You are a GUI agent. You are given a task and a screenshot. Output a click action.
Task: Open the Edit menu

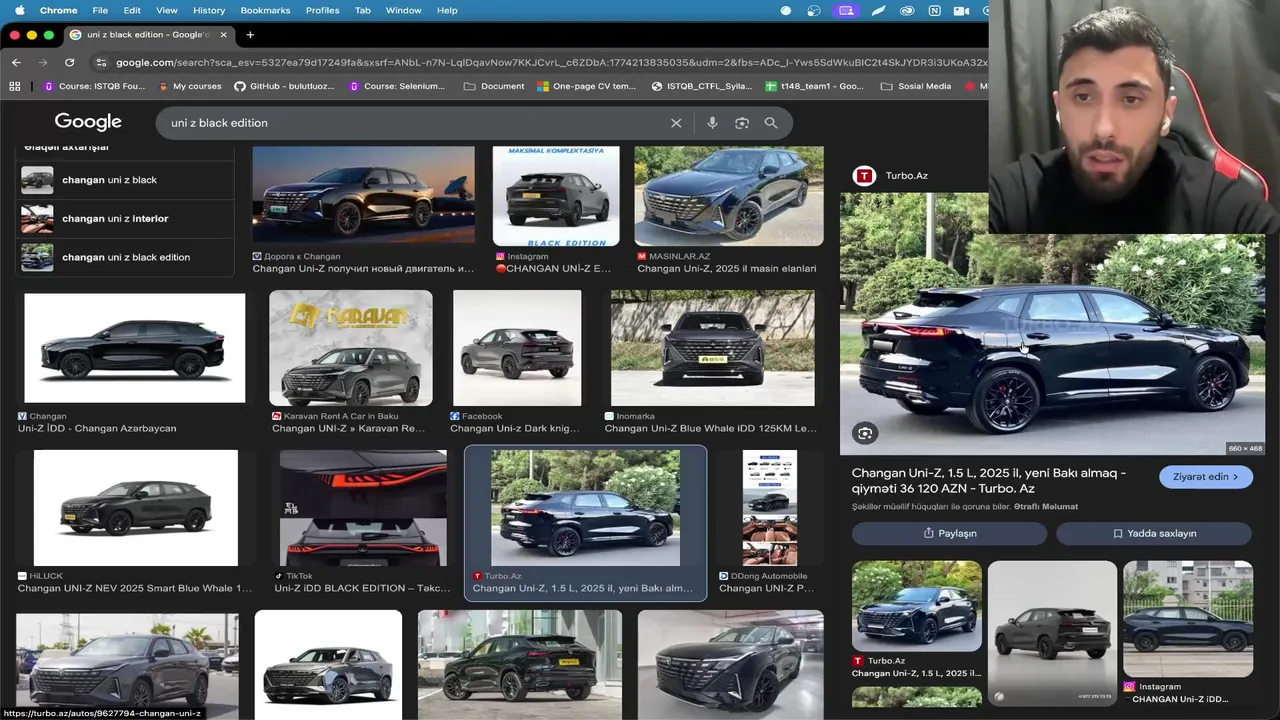pyautogui.click(x=132, y=10)
